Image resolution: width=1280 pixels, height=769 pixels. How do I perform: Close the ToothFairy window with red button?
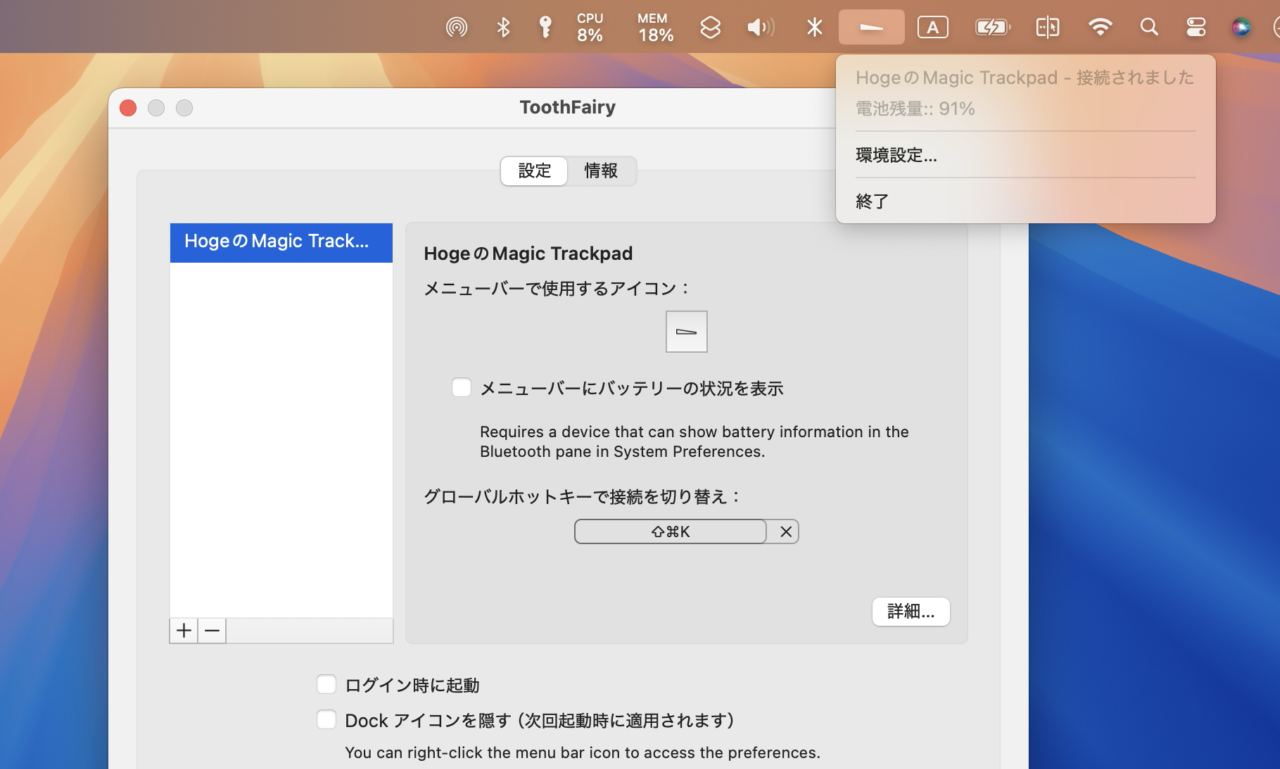tap(128, 108)
